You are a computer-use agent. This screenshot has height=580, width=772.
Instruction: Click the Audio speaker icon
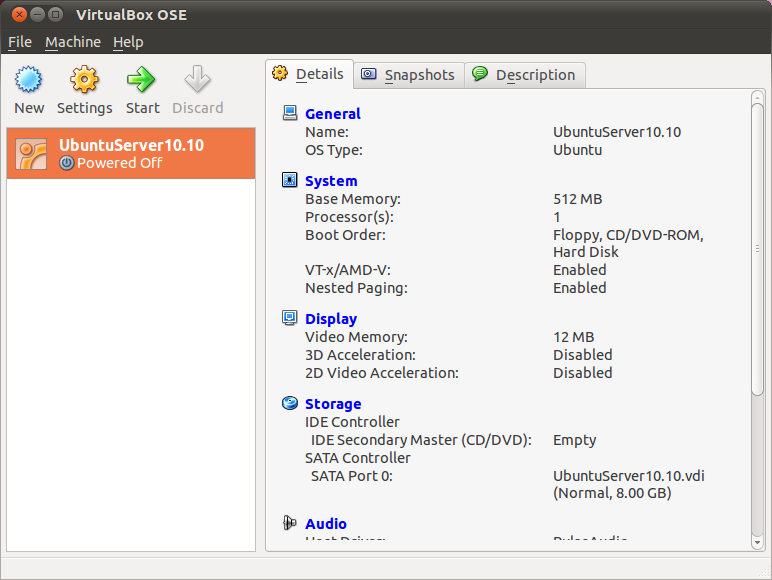coord(290,523)
